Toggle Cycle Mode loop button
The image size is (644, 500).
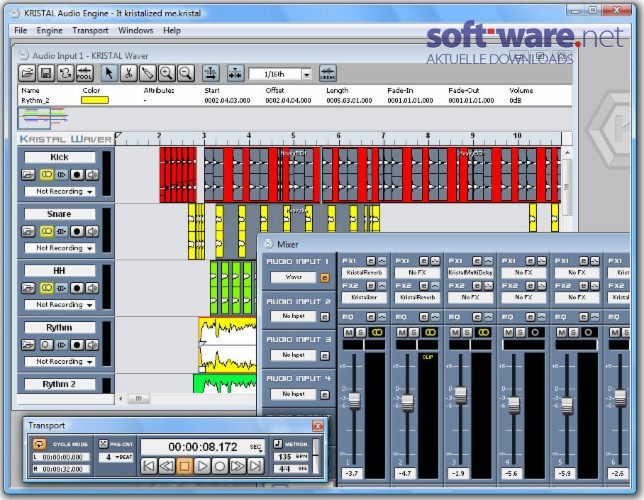coord(39,444)
